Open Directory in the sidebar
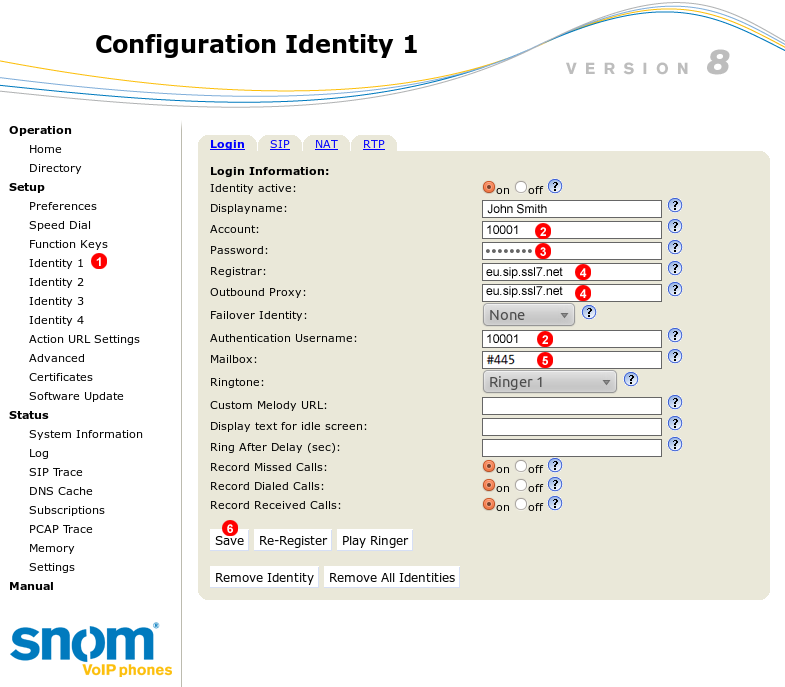Viewport: 785px width, 687px height. [55, 168]
